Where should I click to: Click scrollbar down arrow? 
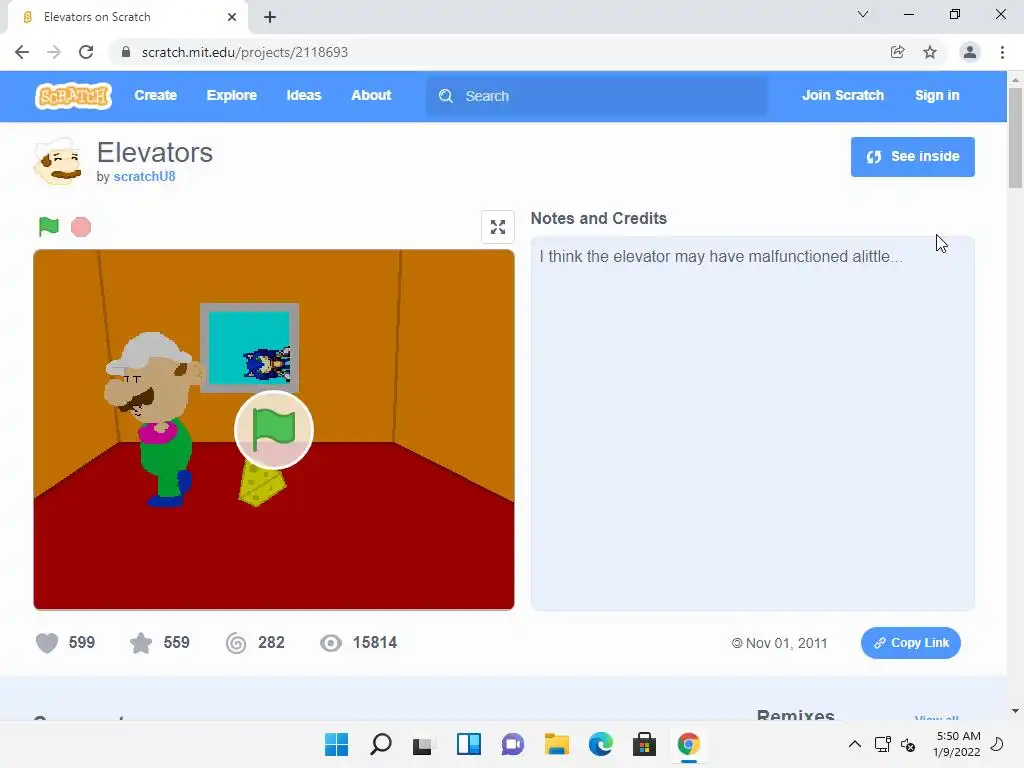tap(1015, 711)
